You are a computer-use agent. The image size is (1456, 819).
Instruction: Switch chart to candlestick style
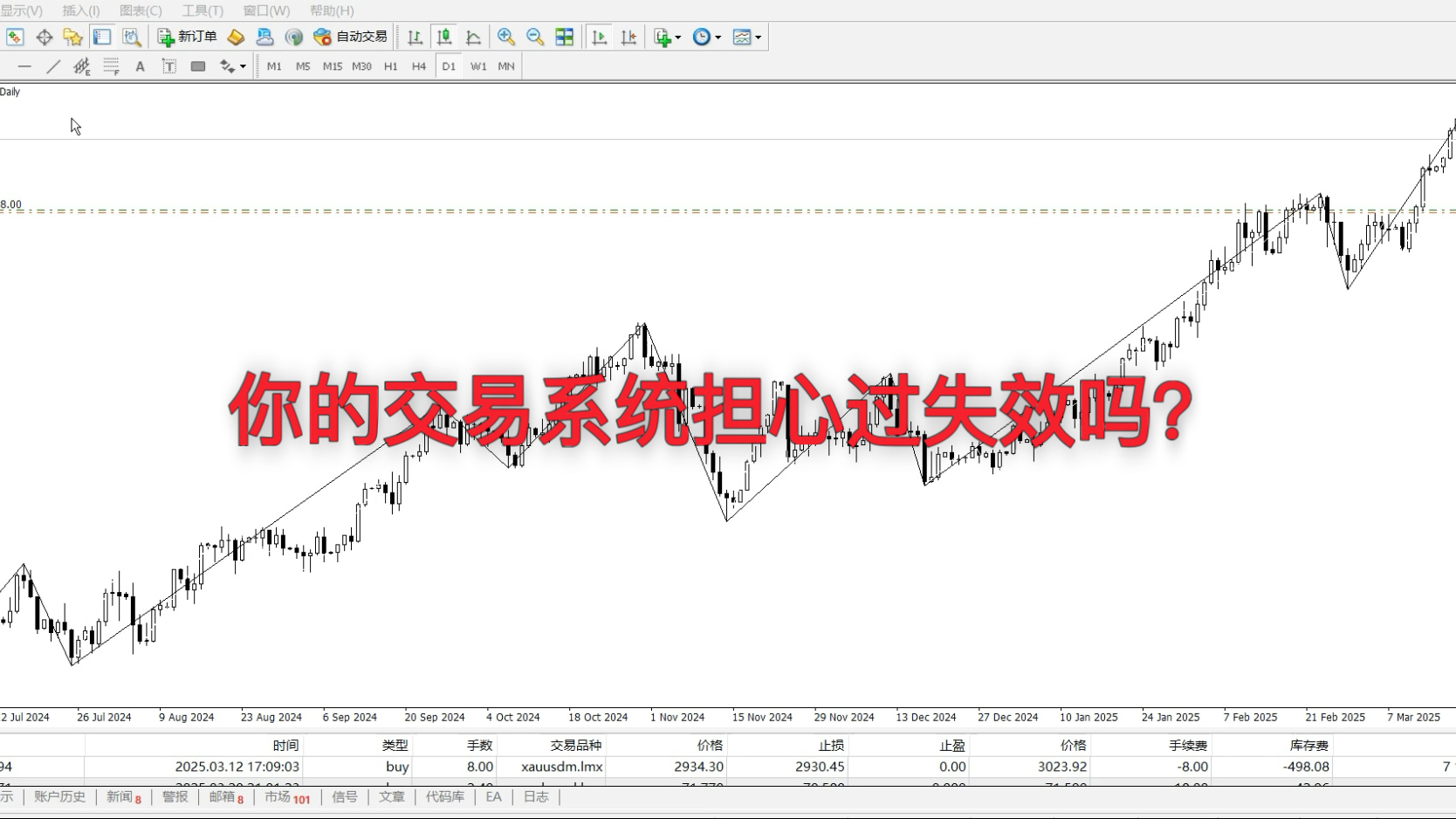click(444, 37)
